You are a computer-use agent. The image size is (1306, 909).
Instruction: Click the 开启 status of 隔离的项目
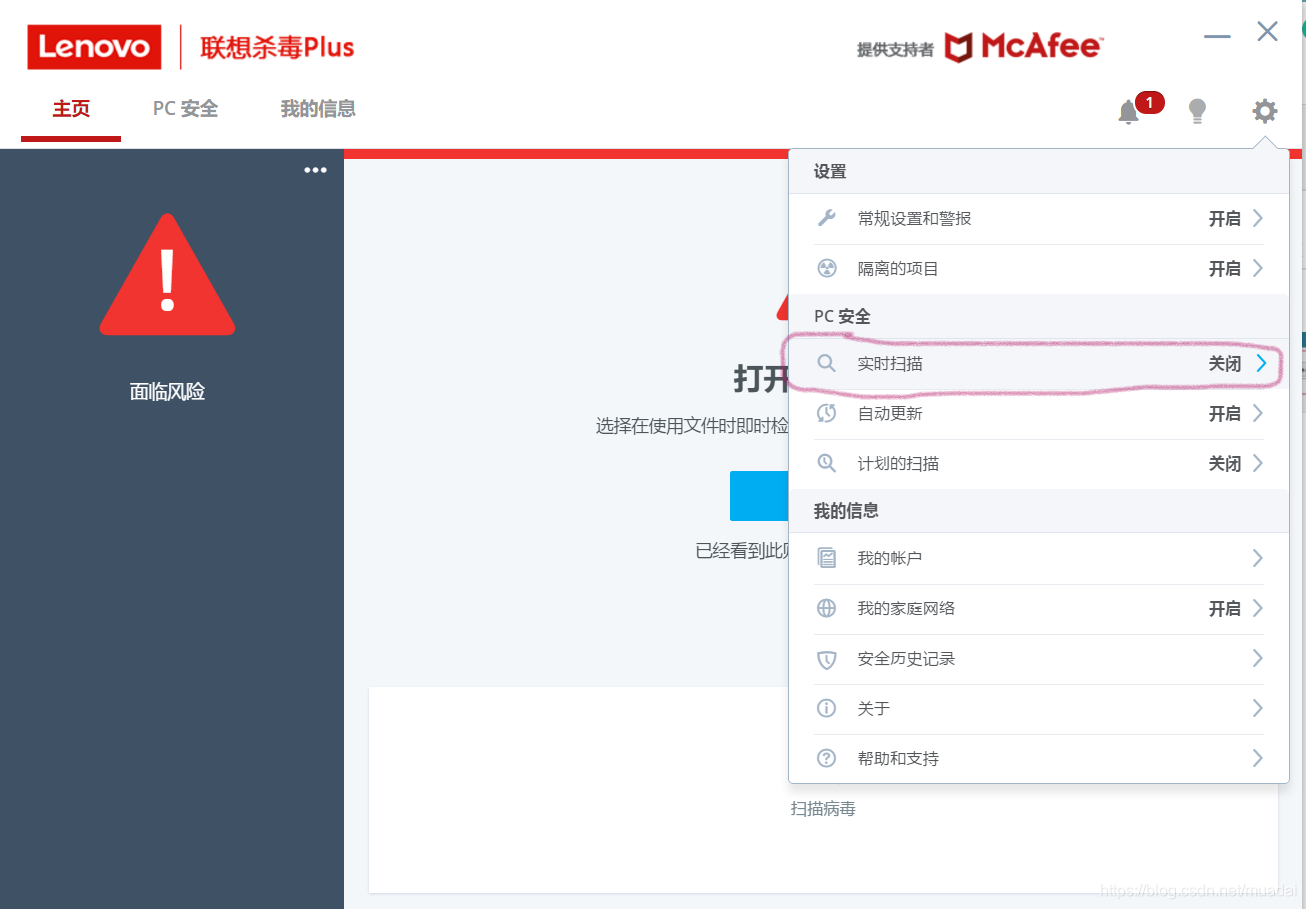pos(1225,269)
